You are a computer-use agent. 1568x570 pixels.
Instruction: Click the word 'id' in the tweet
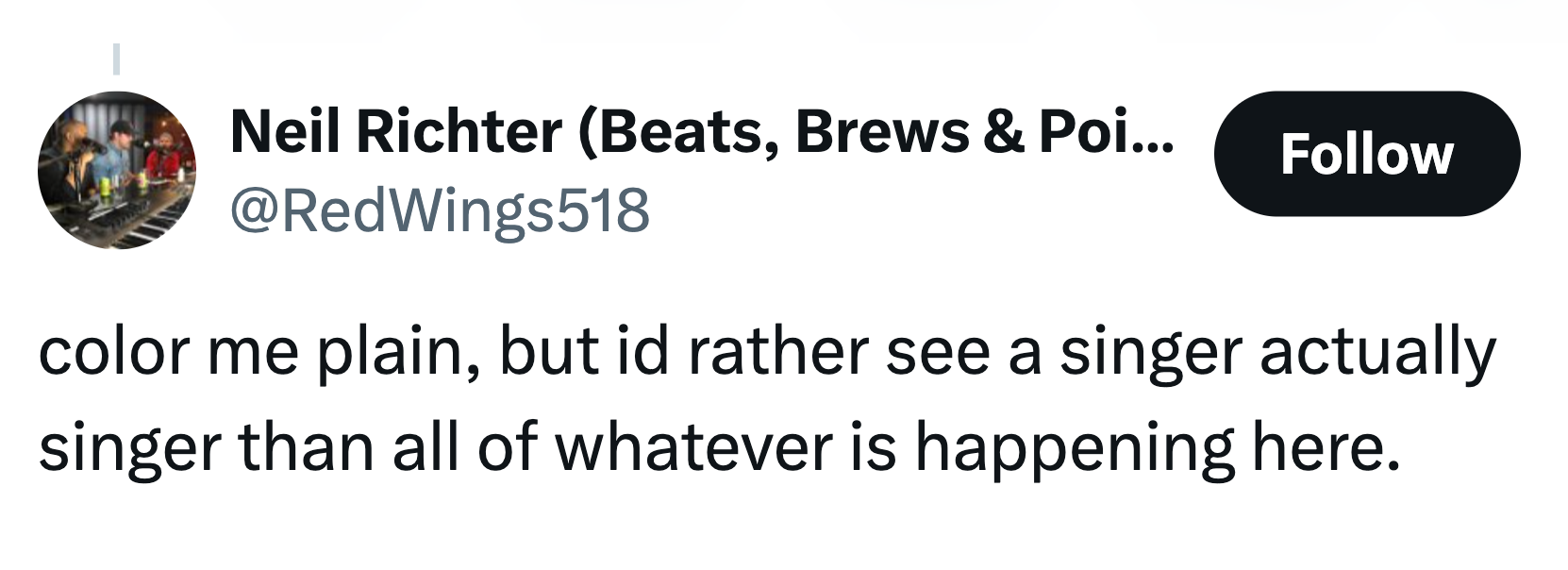[x=645, y=351]
